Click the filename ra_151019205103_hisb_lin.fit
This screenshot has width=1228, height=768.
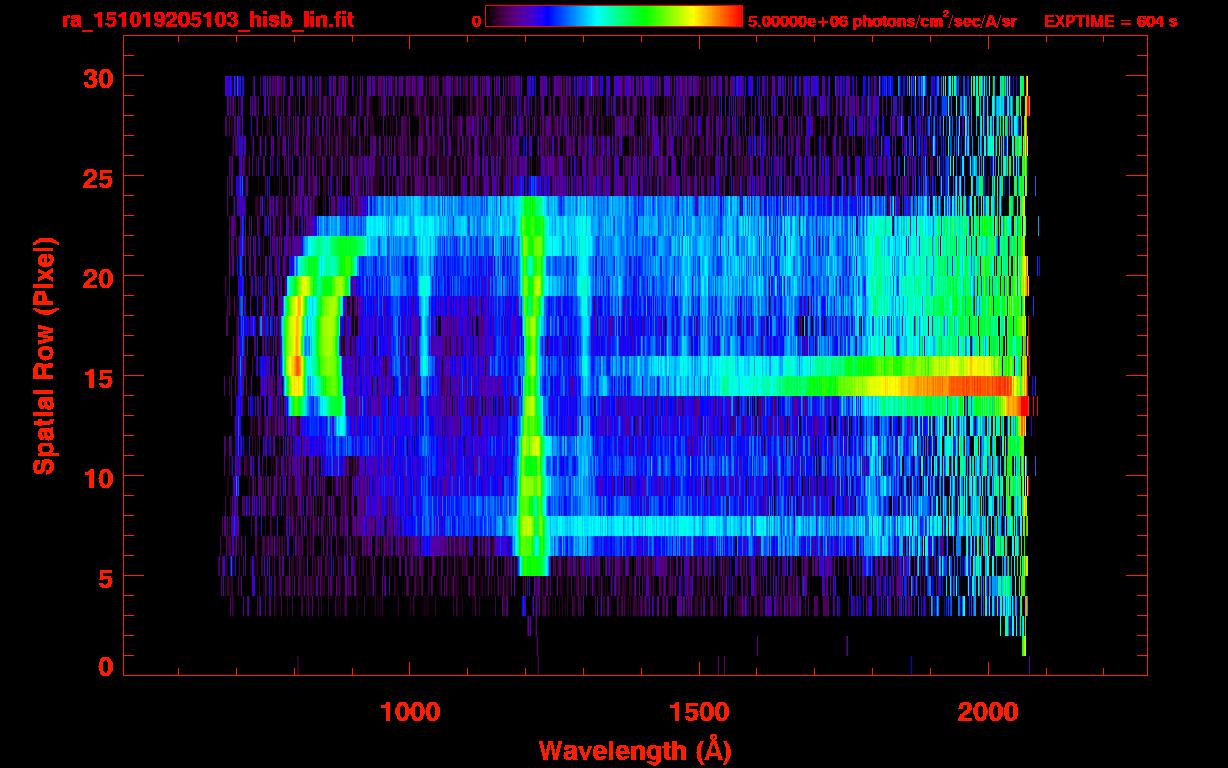[207, 20]
